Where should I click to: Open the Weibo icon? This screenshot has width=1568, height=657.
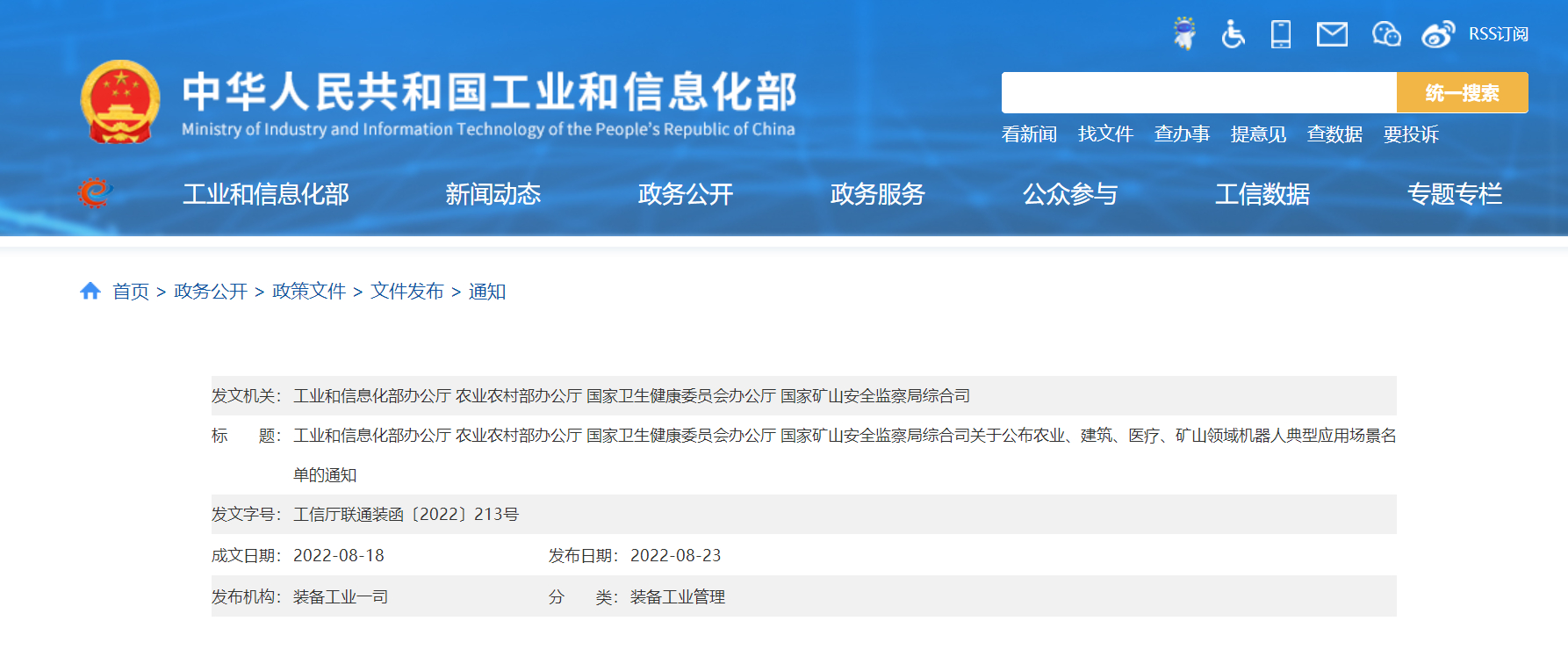1438,34
